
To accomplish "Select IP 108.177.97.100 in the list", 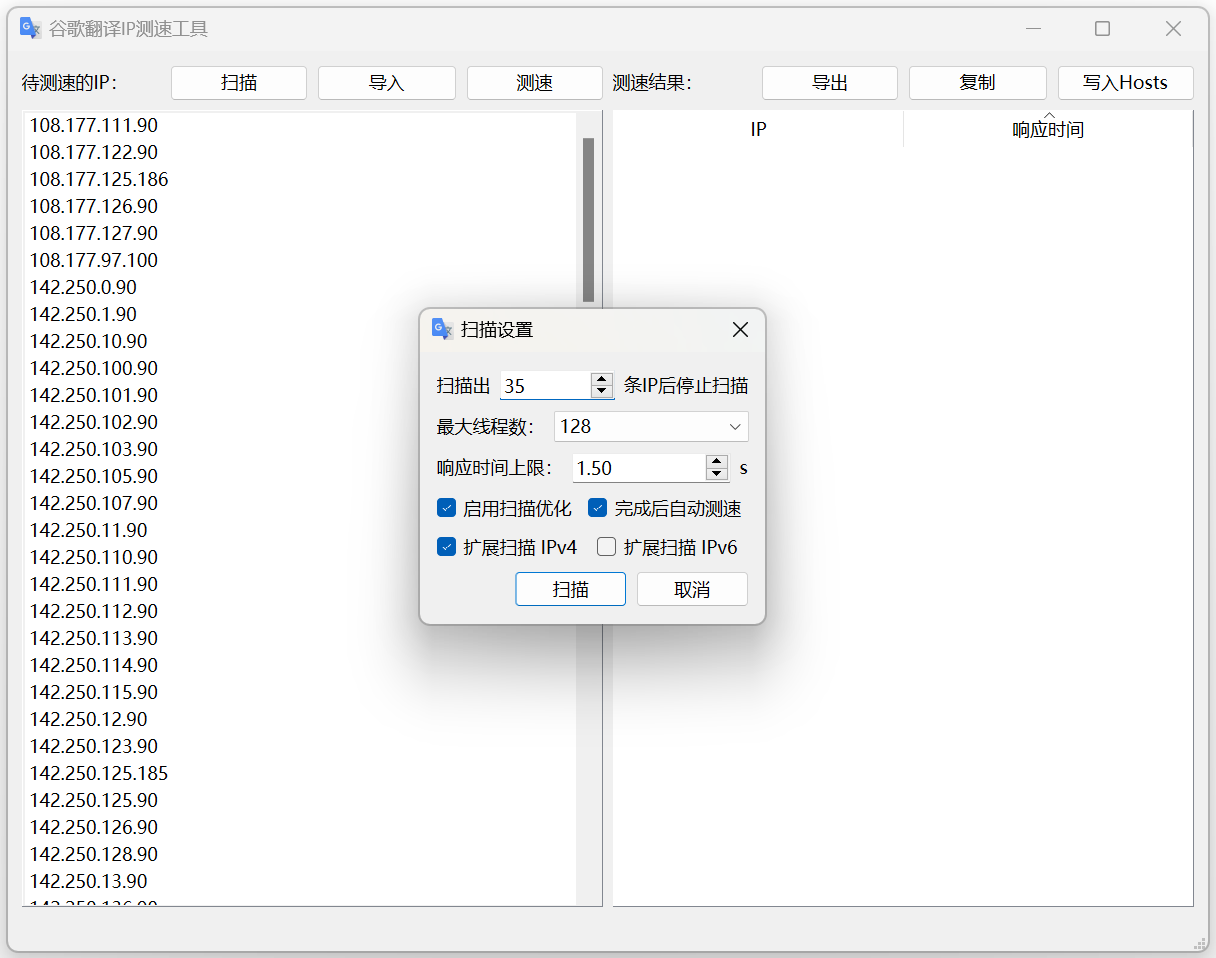I will coord(94,260).
